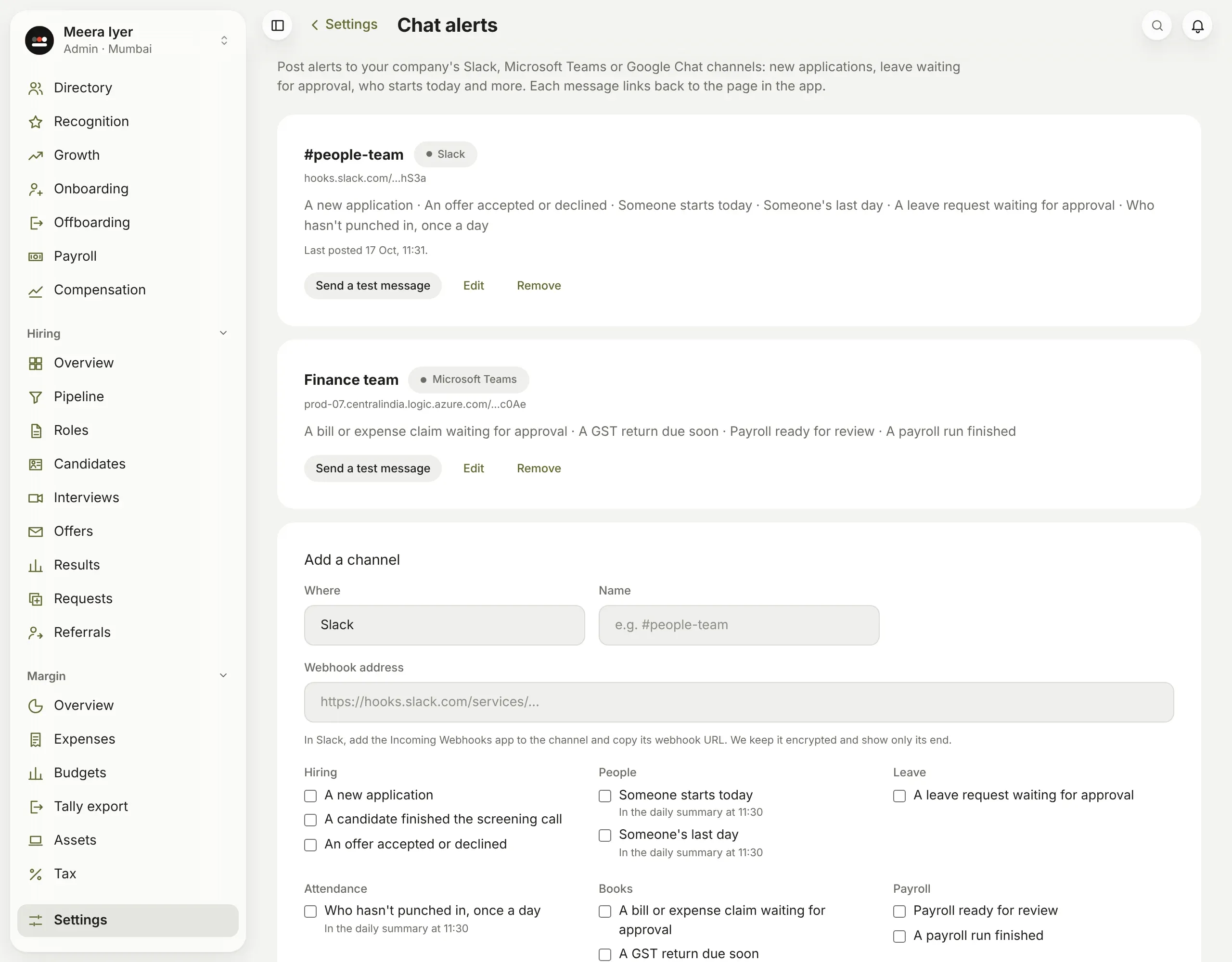The image size is (1232, 962).
Task: Check 'A payroll run finished' alert
Action: 899,937
